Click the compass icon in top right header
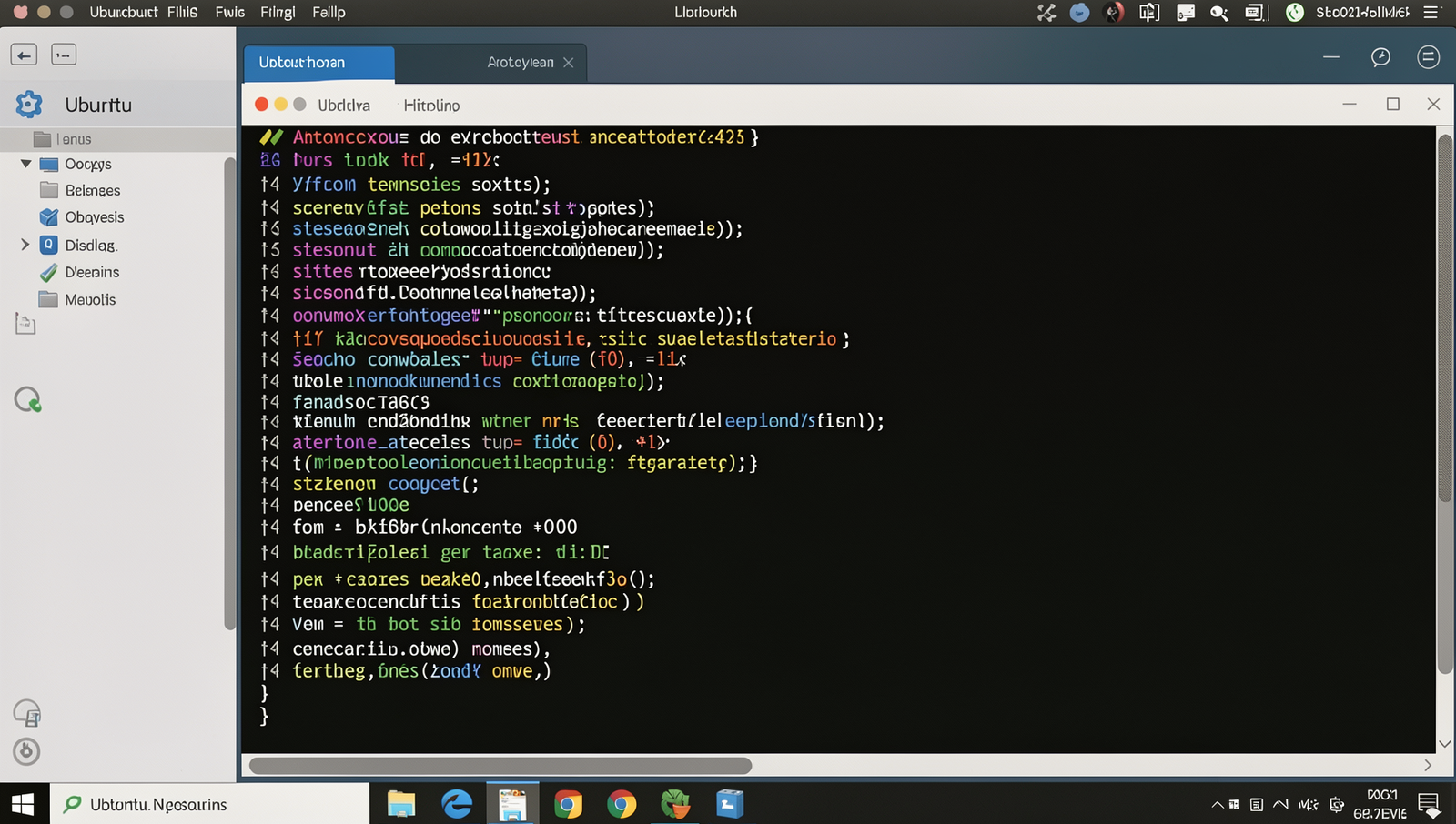The height and width of the screenshot is (824, 1456). [x=1380, y=57]
